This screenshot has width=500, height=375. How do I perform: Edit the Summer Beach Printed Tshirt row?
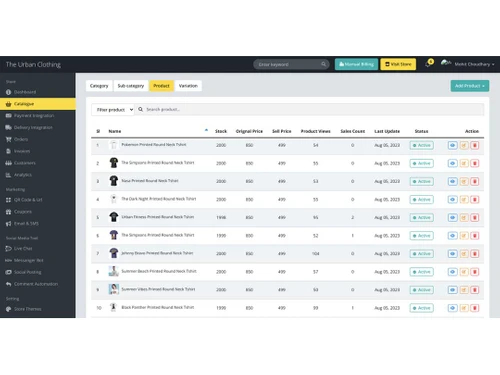click(x=464, y=272)
